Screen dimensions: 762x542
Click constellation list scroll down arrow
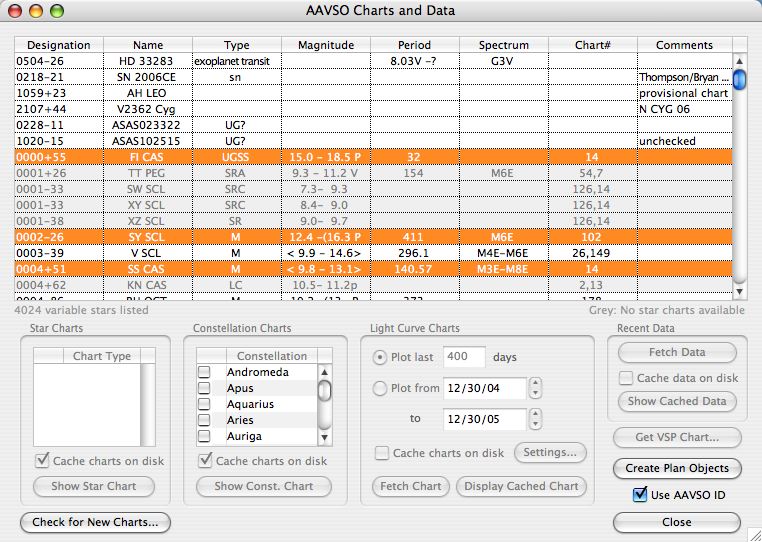coord(325,437)
